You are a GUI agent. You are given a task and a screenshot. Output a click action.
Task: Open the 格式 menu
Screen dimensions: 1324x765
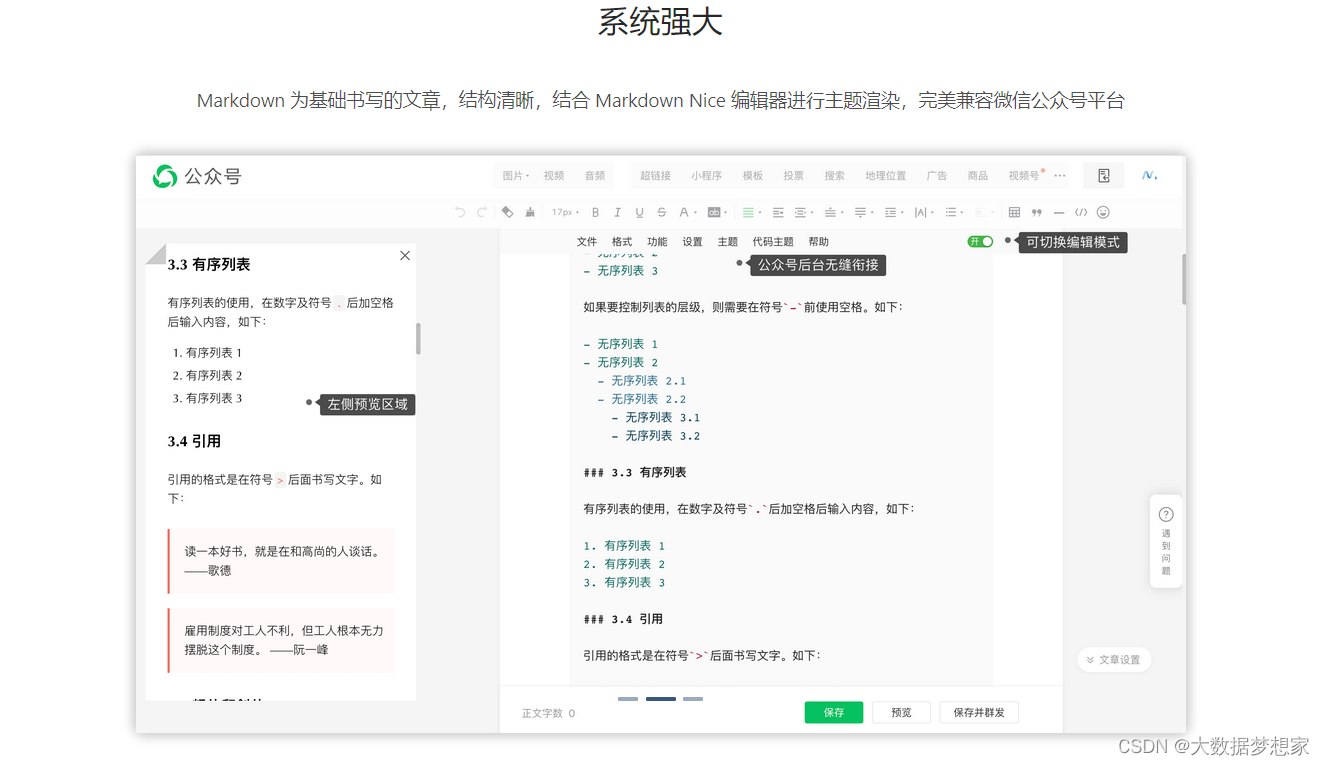point(622,242)
